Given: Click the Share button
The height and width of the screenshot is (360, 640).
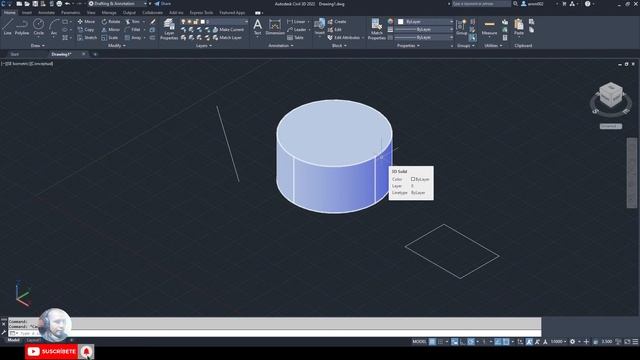Looking at the screenshot, I should 162,4.
